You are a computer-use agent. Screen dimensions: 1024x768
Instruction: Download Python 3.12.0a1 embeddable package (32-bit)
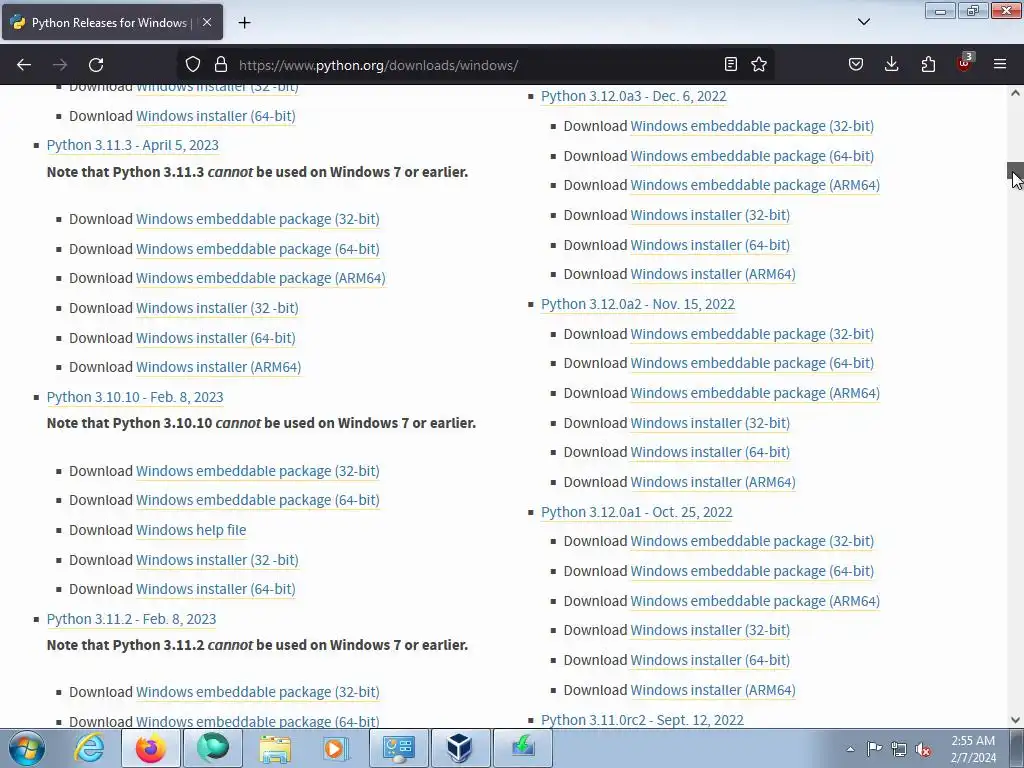(752, 541)
